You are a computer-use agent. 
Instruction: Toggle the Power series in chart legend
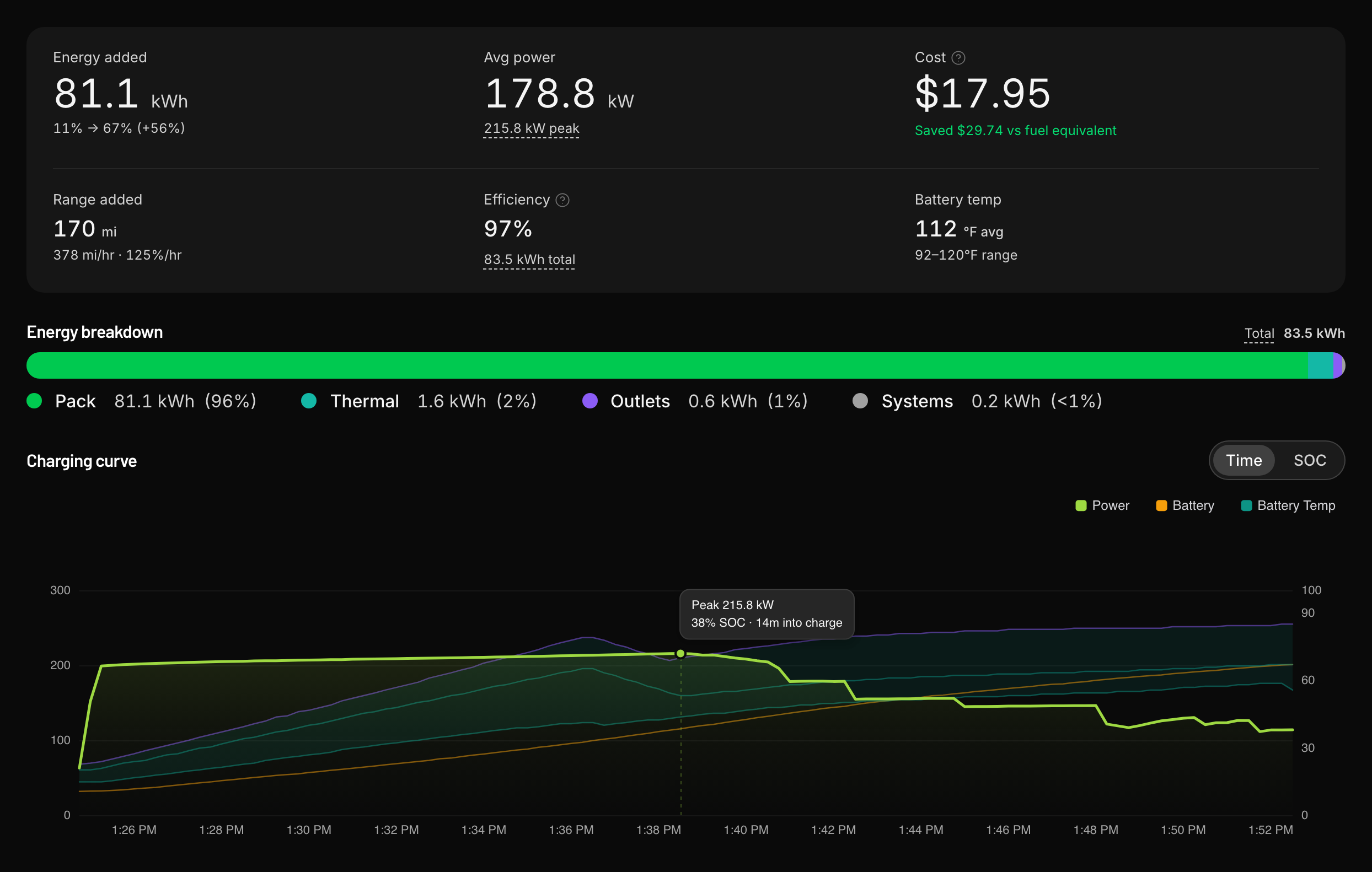click(1102, 506)
